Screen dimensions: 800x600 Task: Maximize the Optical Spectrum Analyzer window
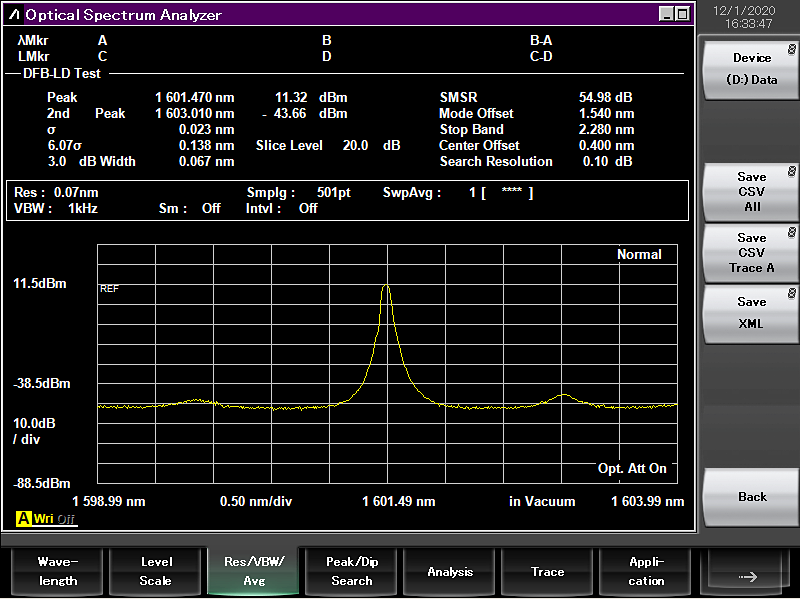click(682, 14)
